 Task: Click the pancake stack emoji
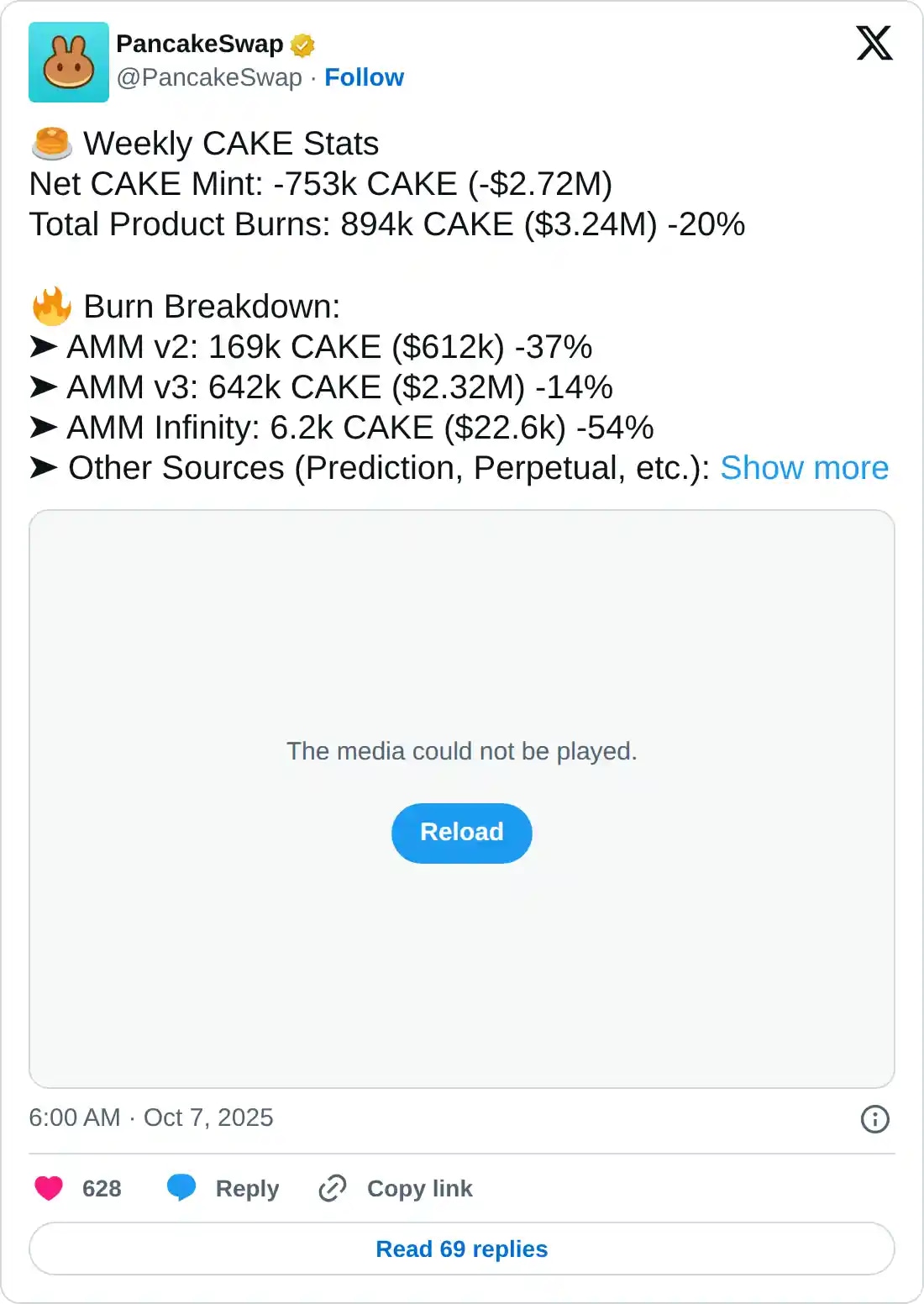click(52, 144)
